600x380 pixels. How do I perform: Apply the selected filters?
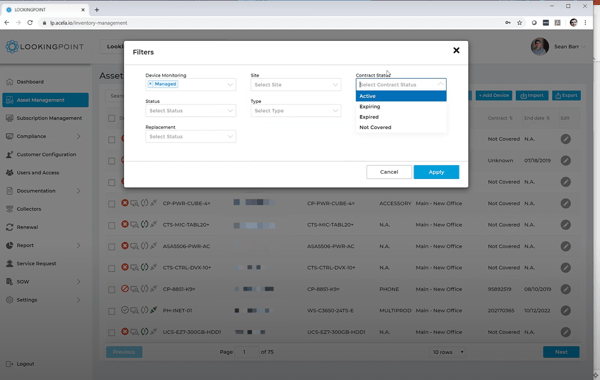tap(436, 172)
